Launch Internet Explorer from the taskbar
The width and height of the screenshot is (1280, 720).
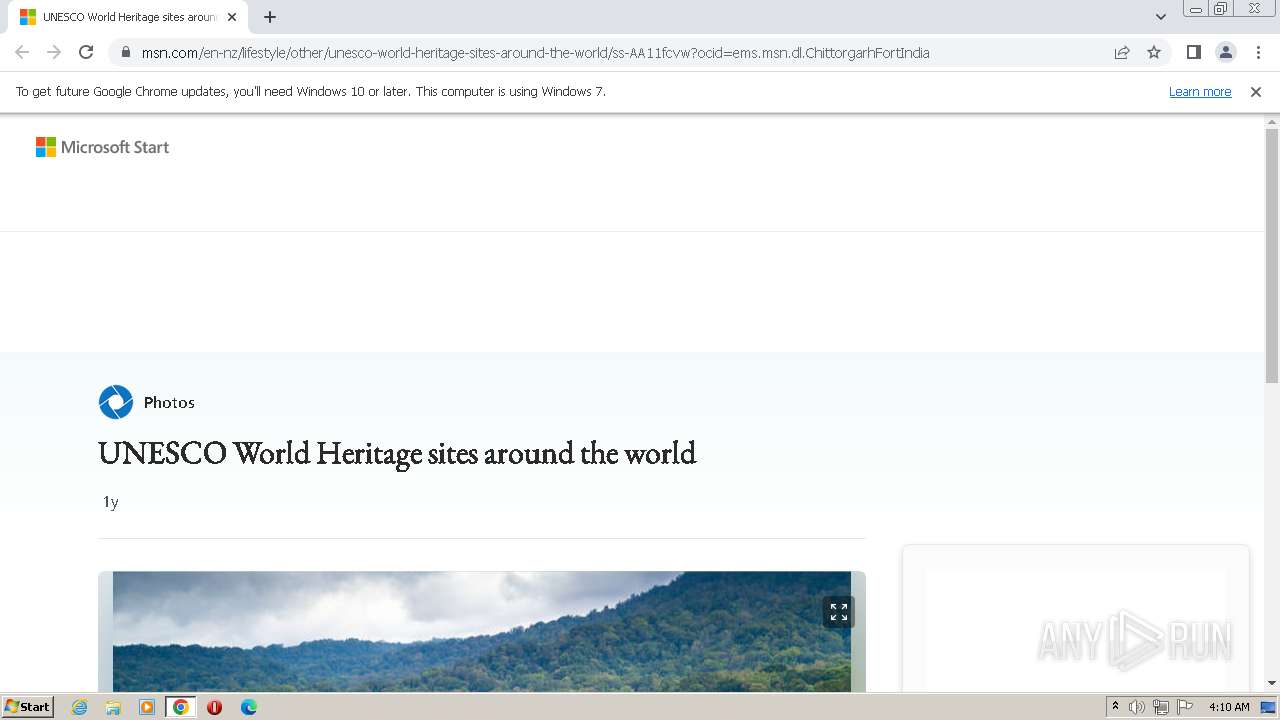click(80, 707)
